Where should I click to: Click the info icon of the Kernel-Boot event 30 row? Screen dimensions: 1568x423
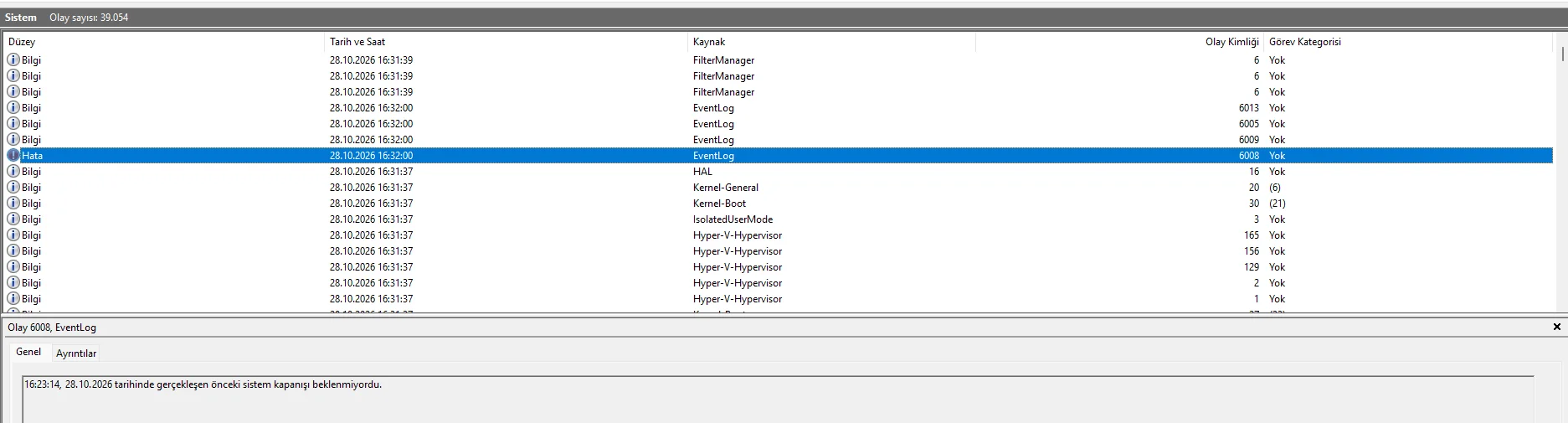[13, 204]
